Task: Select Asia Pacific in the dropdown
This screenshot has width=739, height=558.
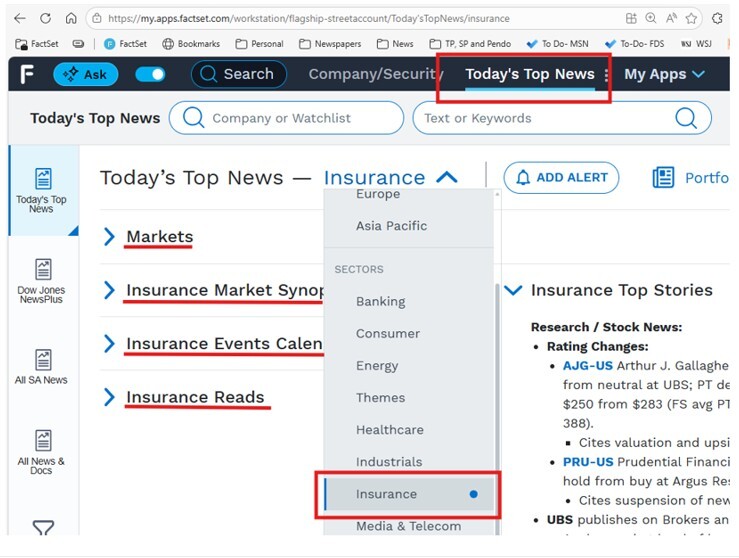Action: click(x=391, y=226)
